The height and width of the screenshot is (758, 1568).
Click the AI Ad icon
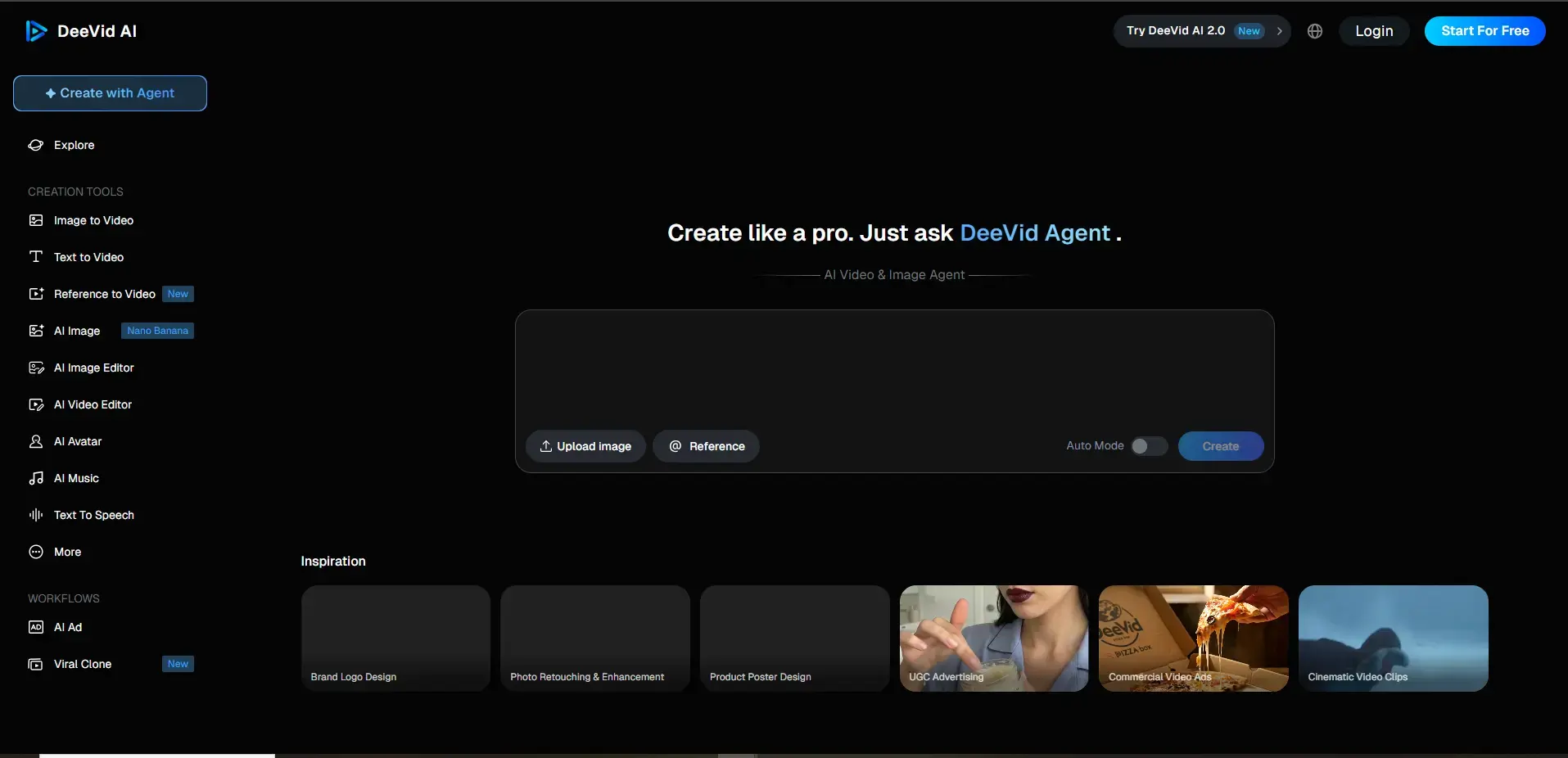tap(36, 627)
